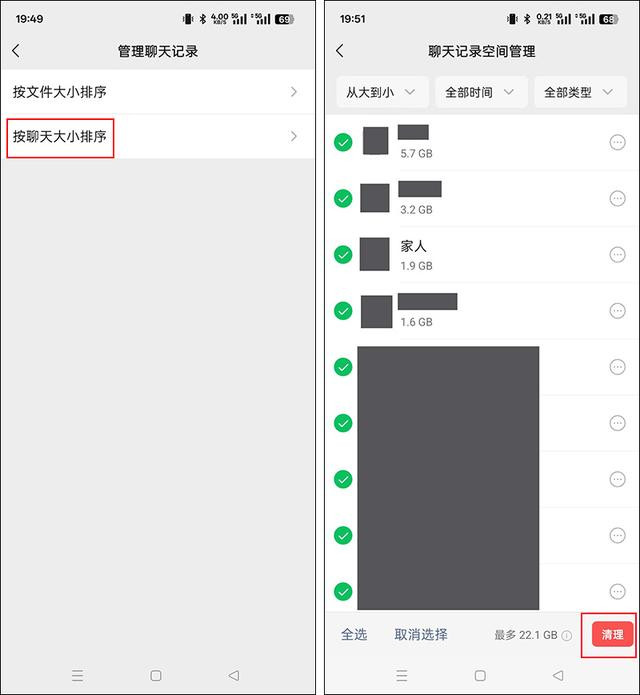
Task: Tap the red 清理 button
Action: pyautogui.click(x=612, y=634)
